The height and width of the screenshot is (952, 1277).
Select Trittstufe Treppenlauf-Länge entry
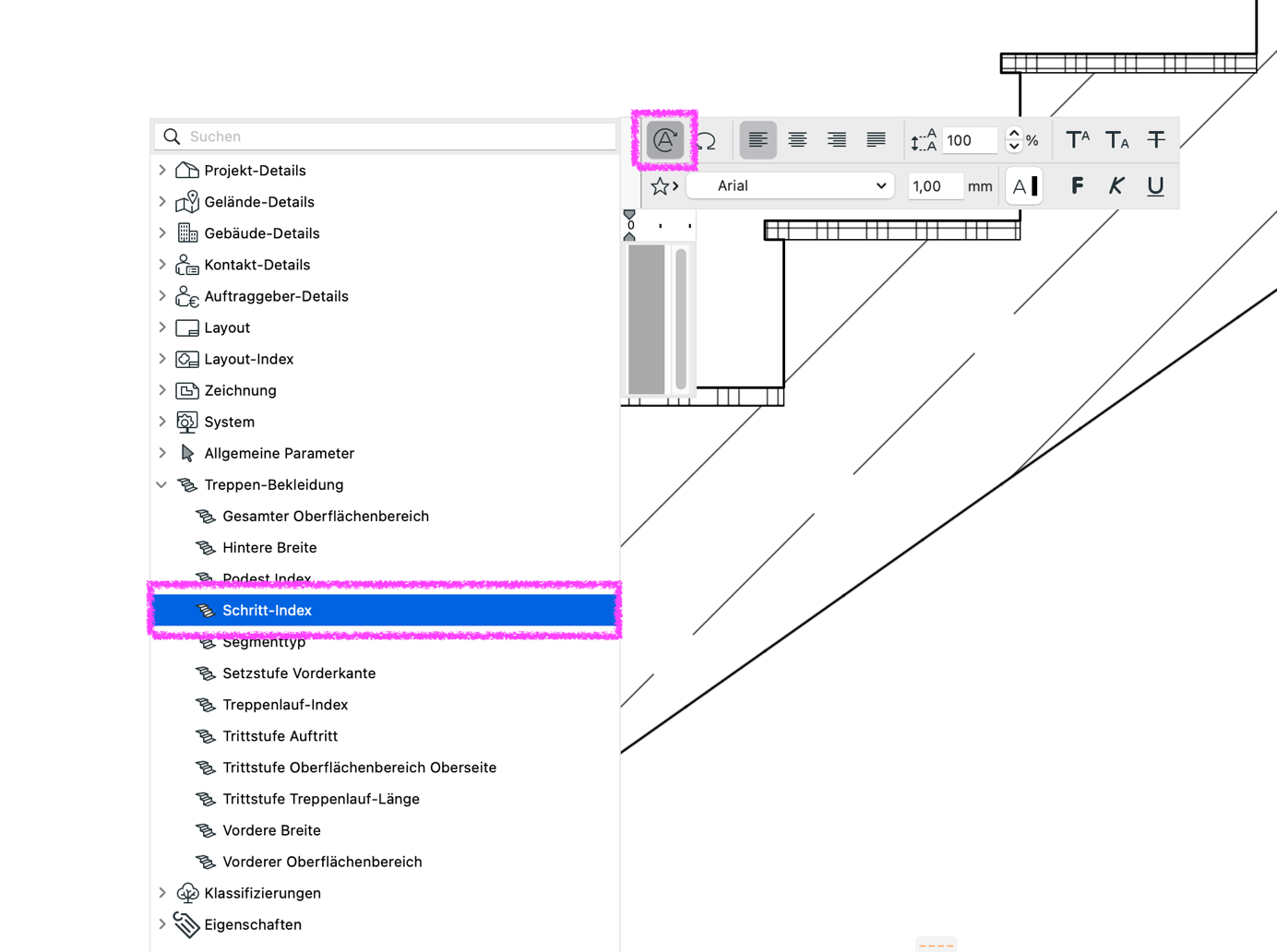click(x=321, y=799)
